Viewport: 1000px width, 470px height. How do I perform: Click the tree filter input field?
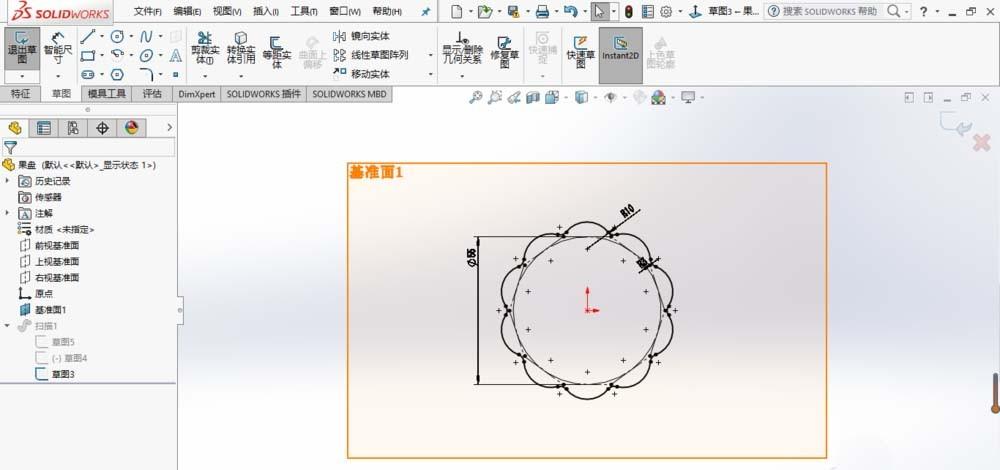88,147
